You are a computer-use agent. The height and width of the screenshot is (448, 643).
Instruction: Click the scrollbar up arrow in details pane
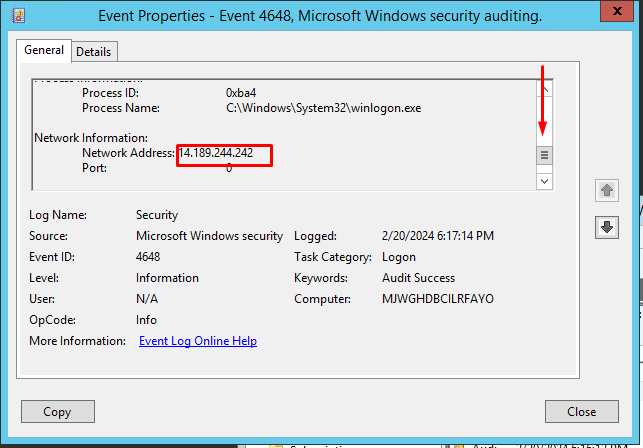pyautogui.click(x=545, y=89)
